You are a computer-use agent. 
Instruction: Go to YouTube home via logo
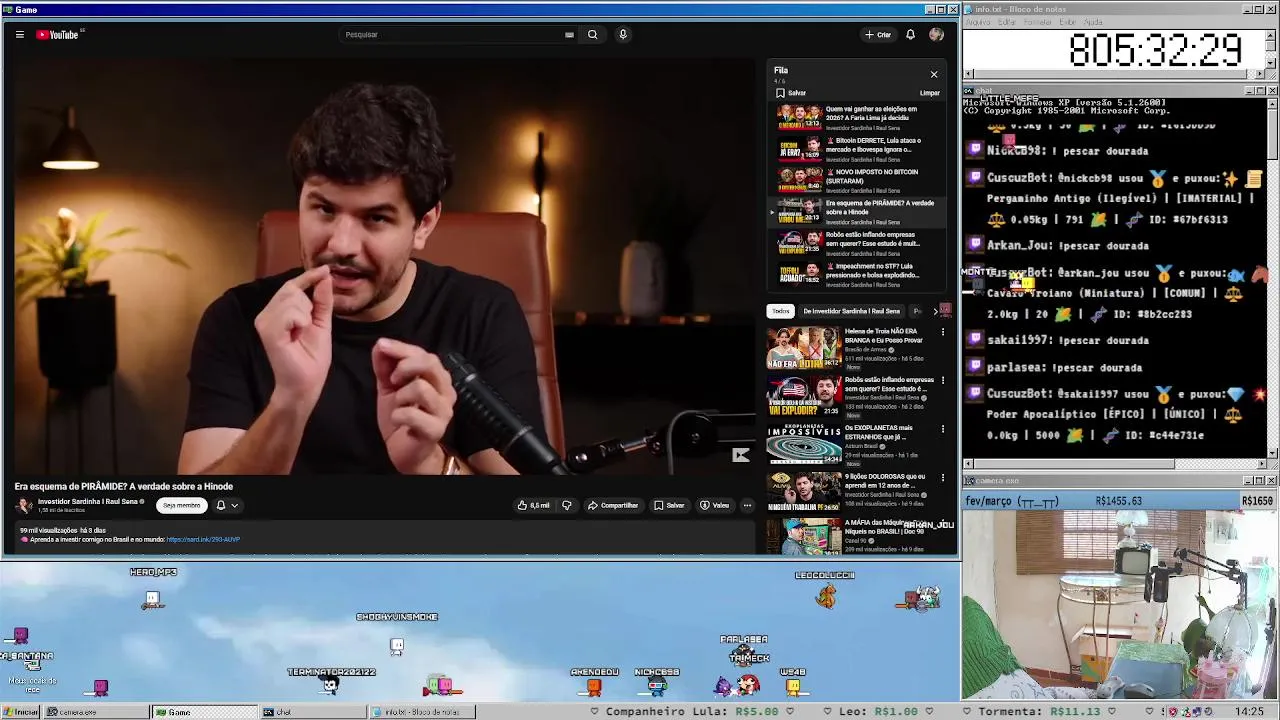58,34
